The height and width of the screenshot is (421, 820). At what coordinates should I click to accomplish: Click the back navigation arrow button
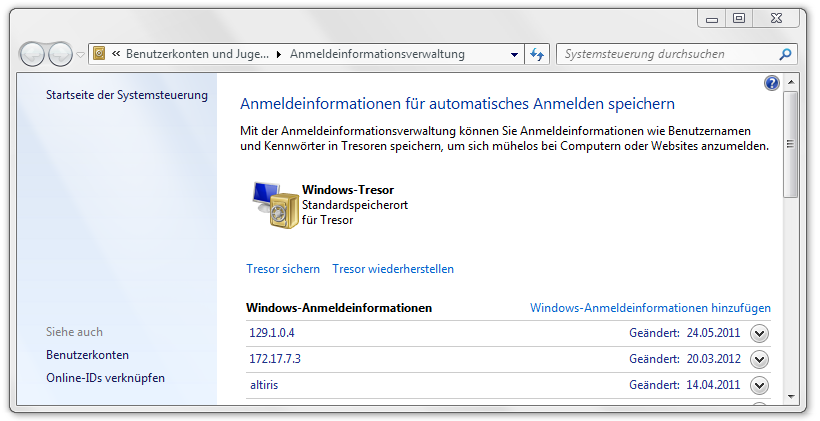click(34, 54)
